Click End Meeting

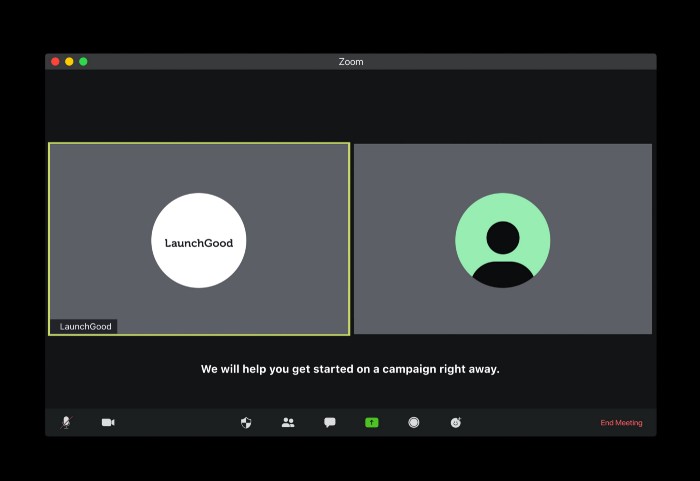(x=621, y=422)
